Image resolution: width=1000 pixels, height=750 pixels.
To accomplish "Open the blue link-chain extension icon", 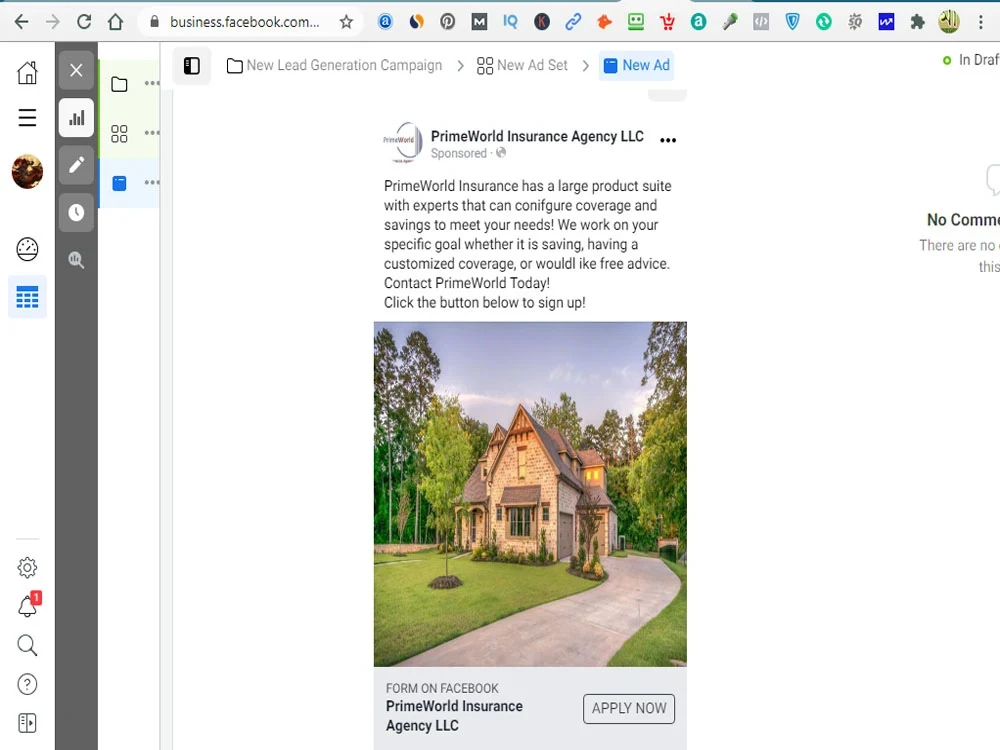I will 573,22.
